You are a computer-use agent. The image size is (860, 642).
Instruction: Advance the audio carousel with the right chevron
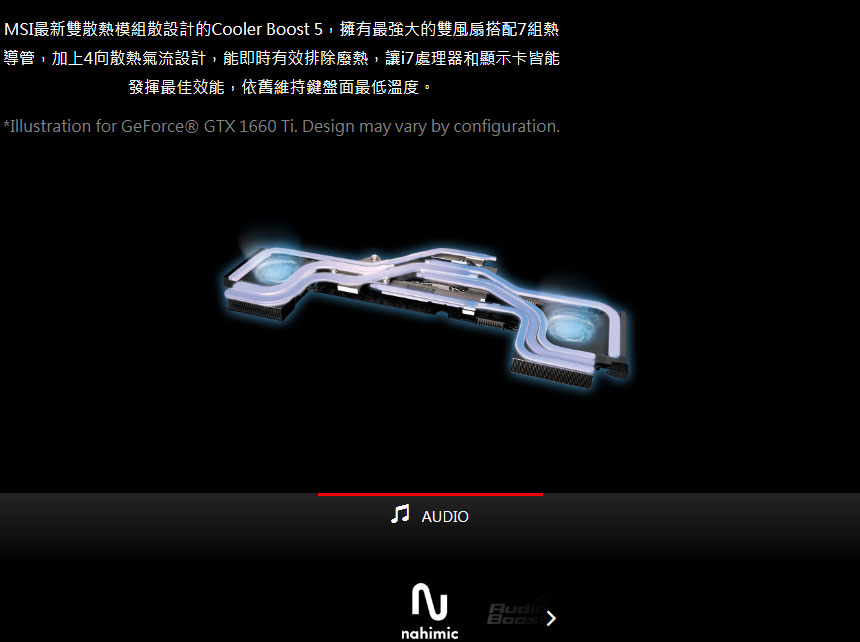[551, 618]
